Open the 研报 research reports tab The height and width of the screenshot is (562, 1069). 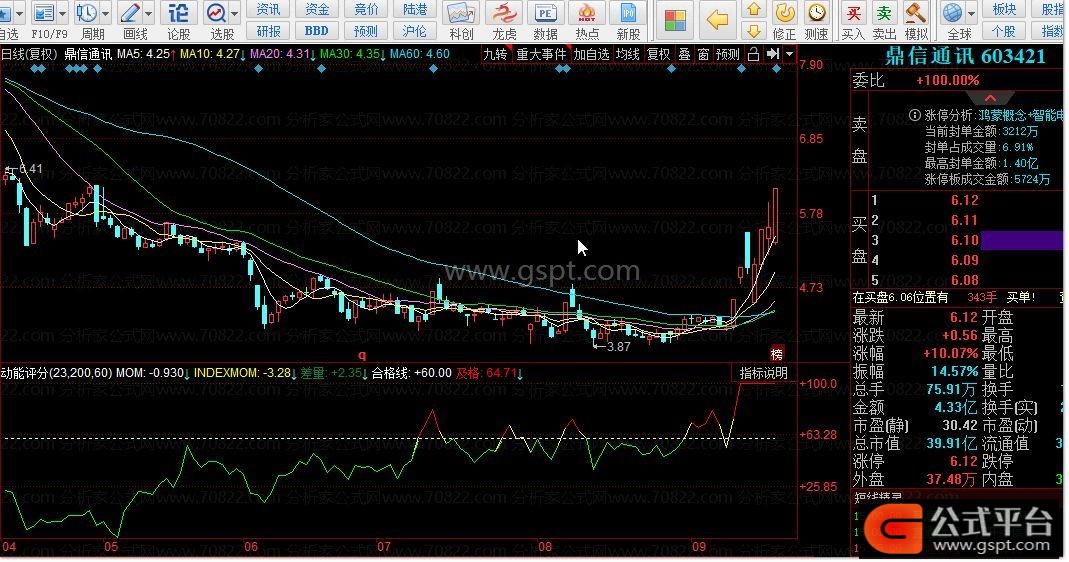268,31
